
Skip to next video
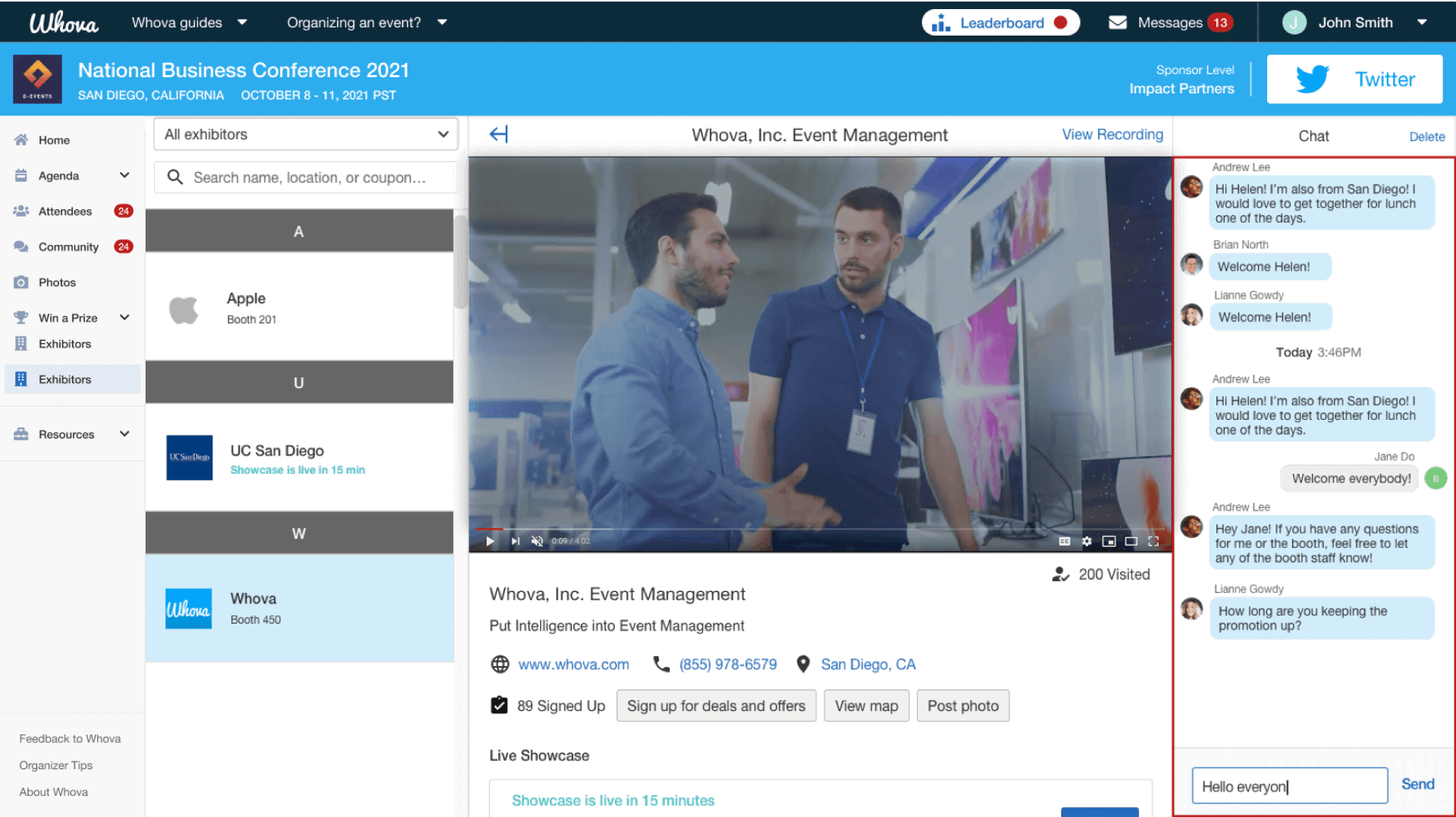pyautogui.click(x=515, y=541)
